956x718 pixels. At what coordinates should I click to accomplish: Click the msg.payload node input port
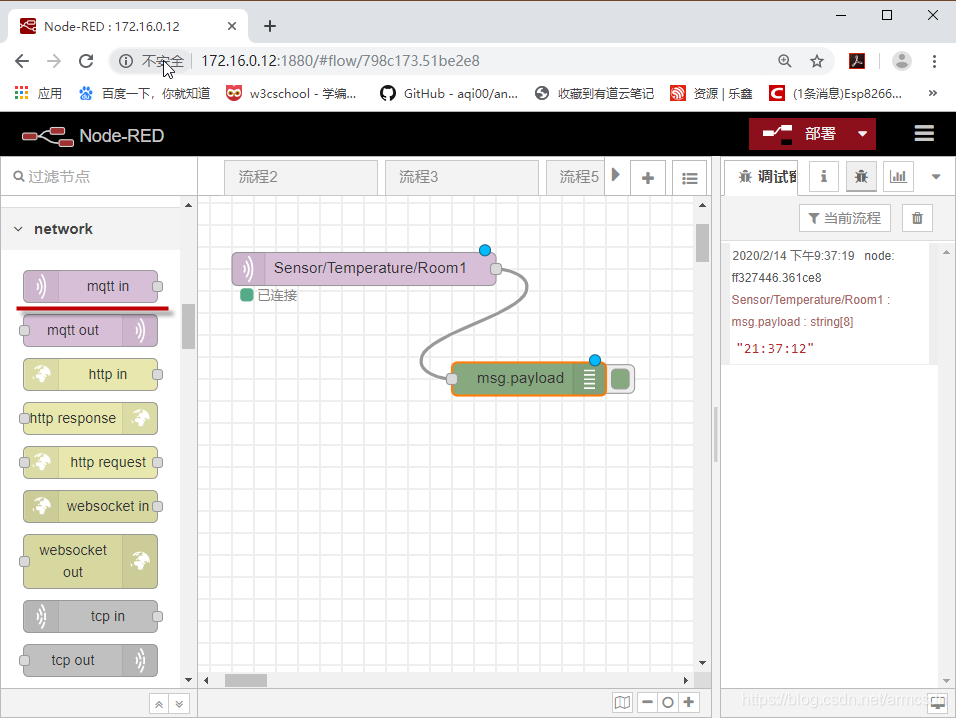click(x=452, y=379)
